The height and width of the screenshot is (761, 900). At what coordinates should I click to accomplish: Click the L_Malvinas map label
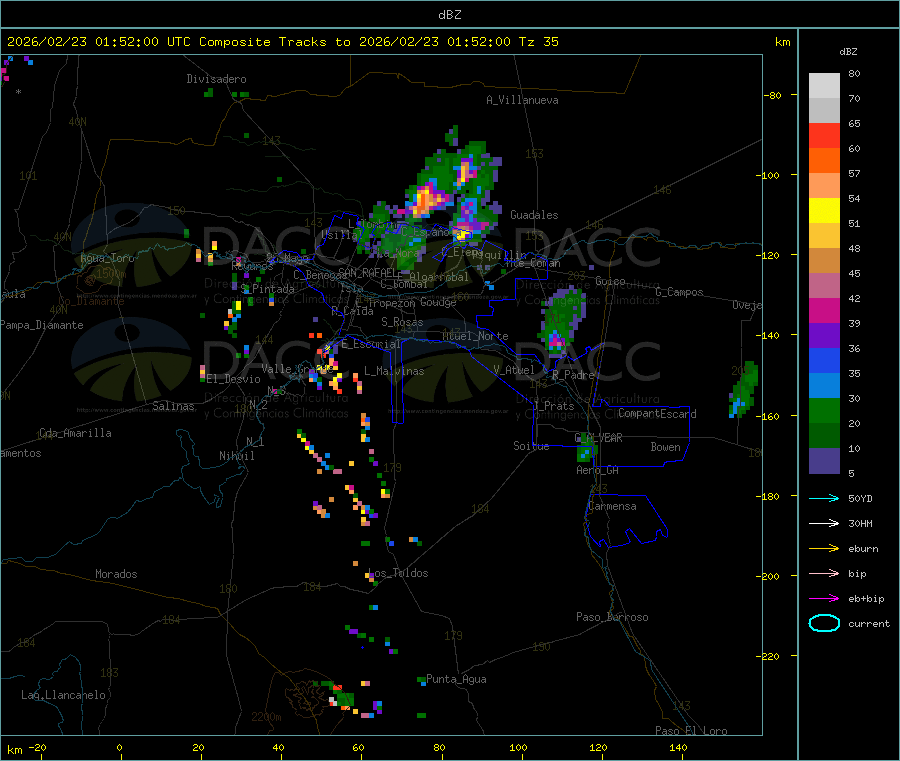coord(394,371)
